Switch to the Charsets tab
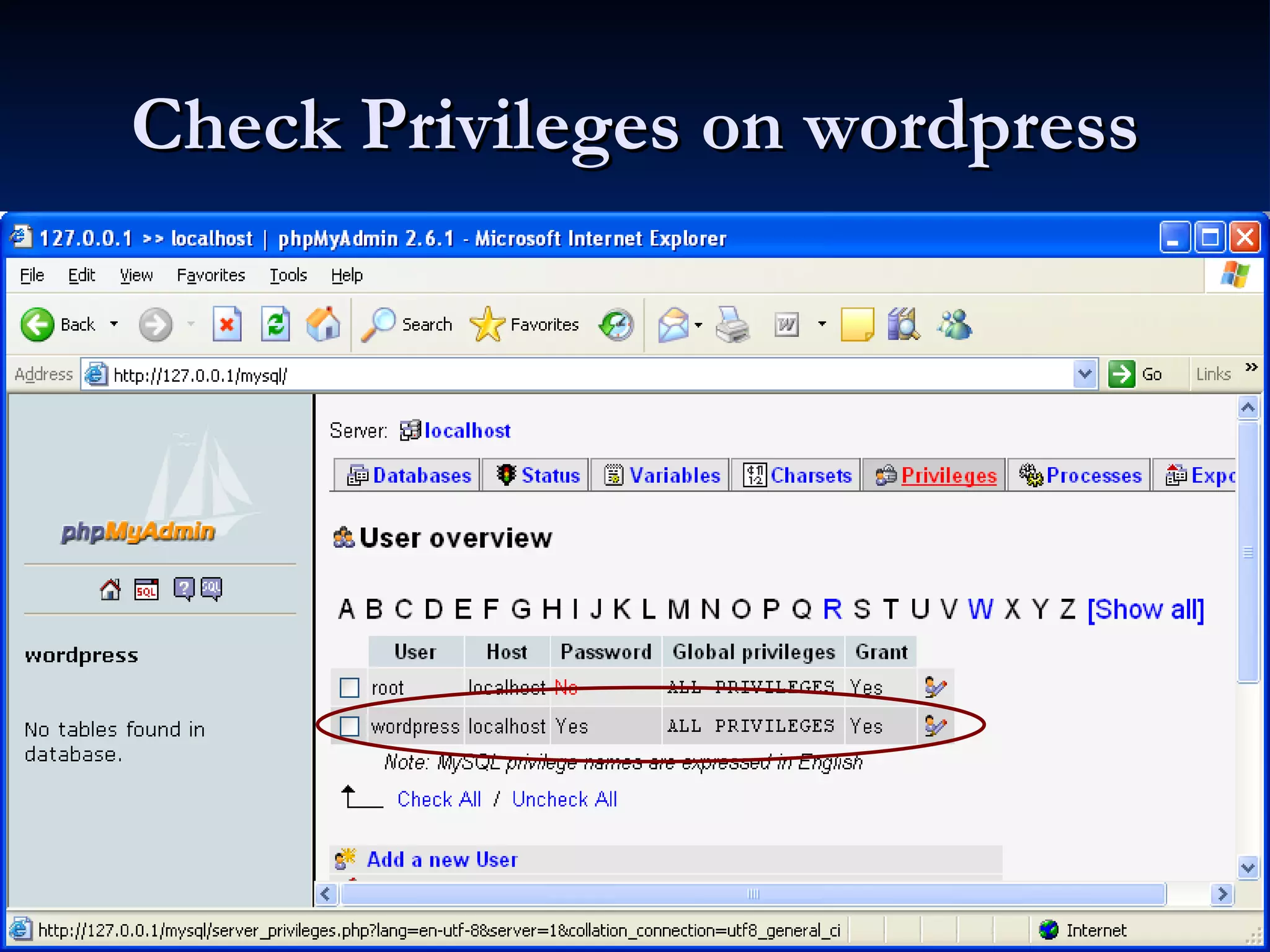1270x952 pixels. pyautogui.click(x=796, y=475)
